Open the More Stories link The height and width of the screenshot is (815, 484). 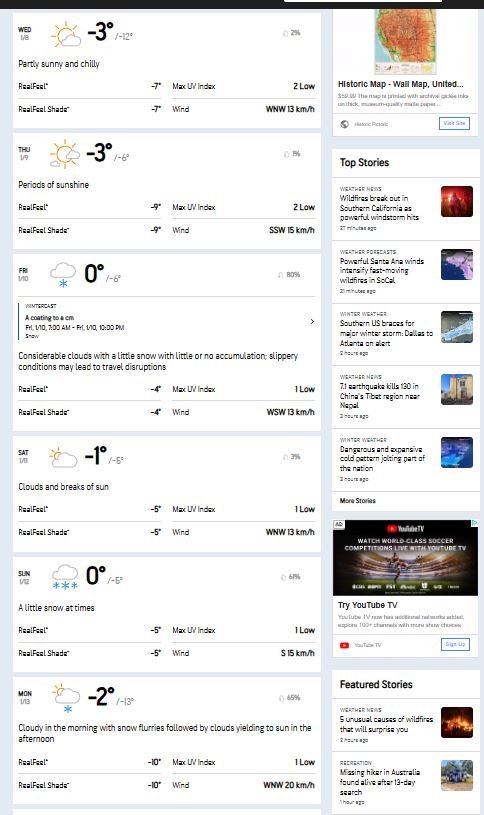click(x=358, y=501)
